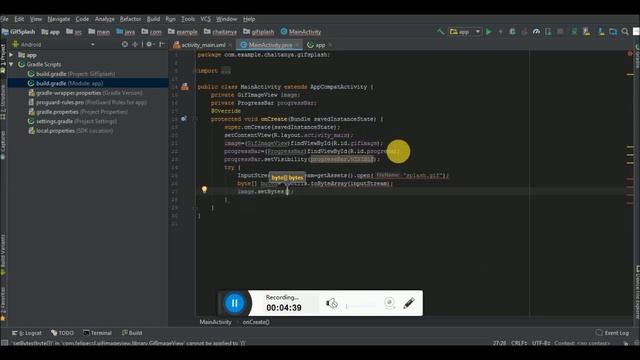
Task: Select gradle-wrapper.properties file
Action: pos(85,93)
